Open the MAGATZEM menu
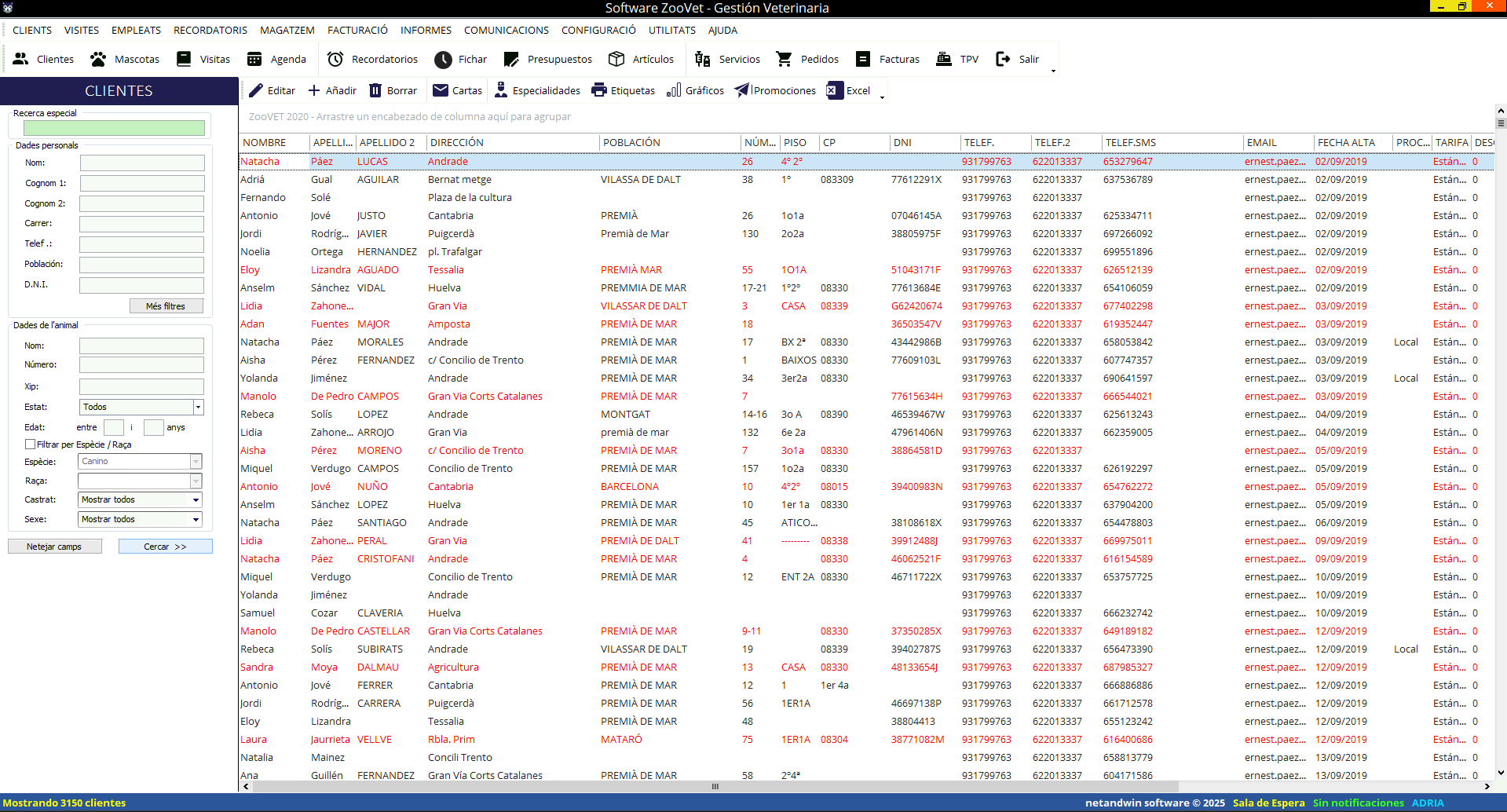 (x=287, y=30)
